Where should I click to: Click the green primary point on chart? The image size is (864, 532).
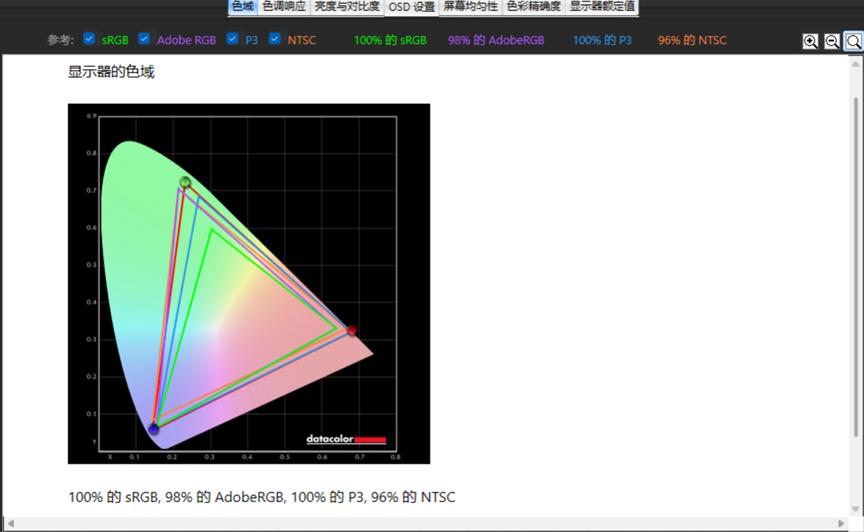click(x=185, y=182)
